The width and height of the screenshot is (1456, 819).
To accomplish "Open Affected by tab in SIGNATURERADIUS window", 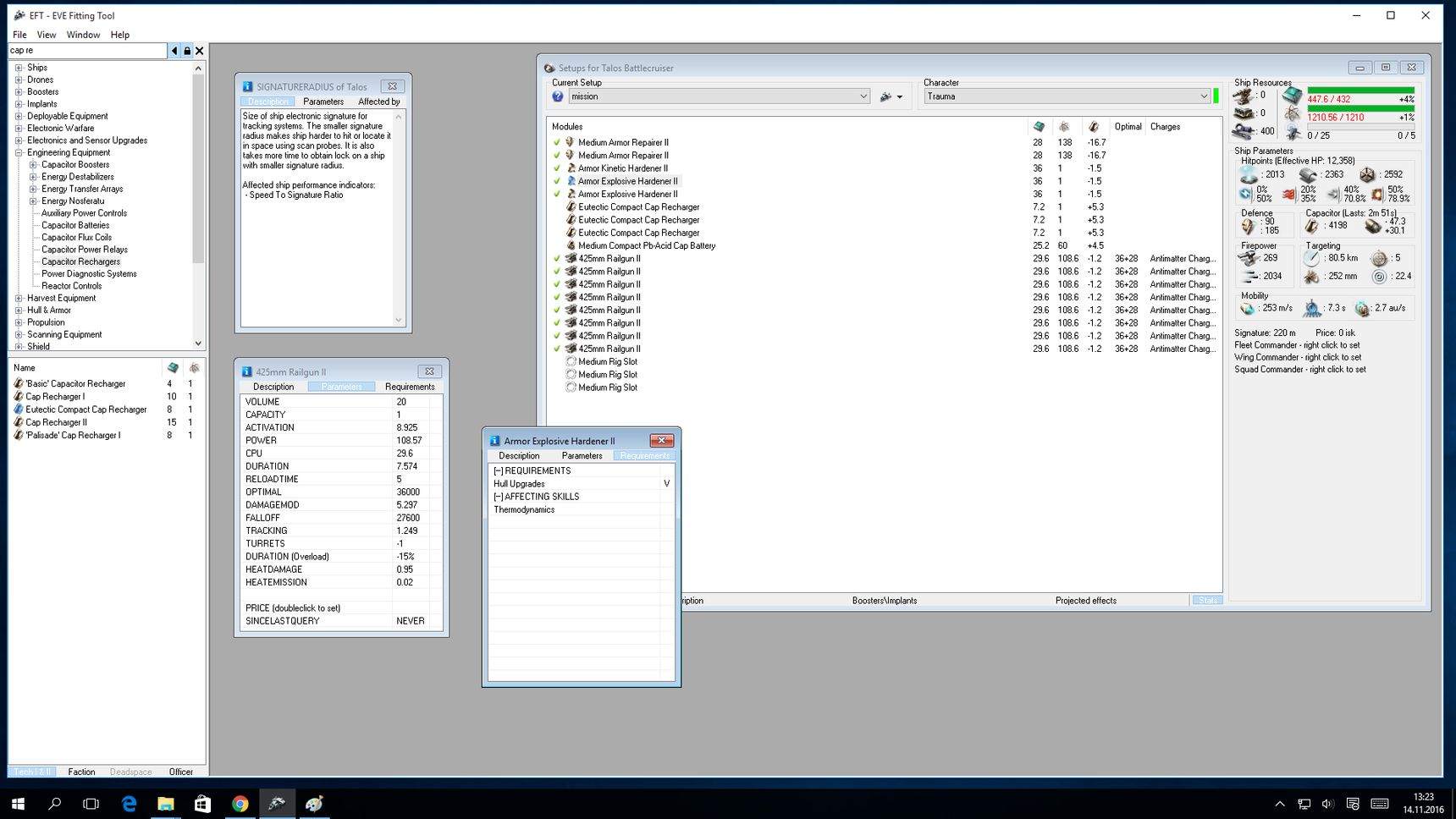I will pyautogui.click(x=379, y=102).
